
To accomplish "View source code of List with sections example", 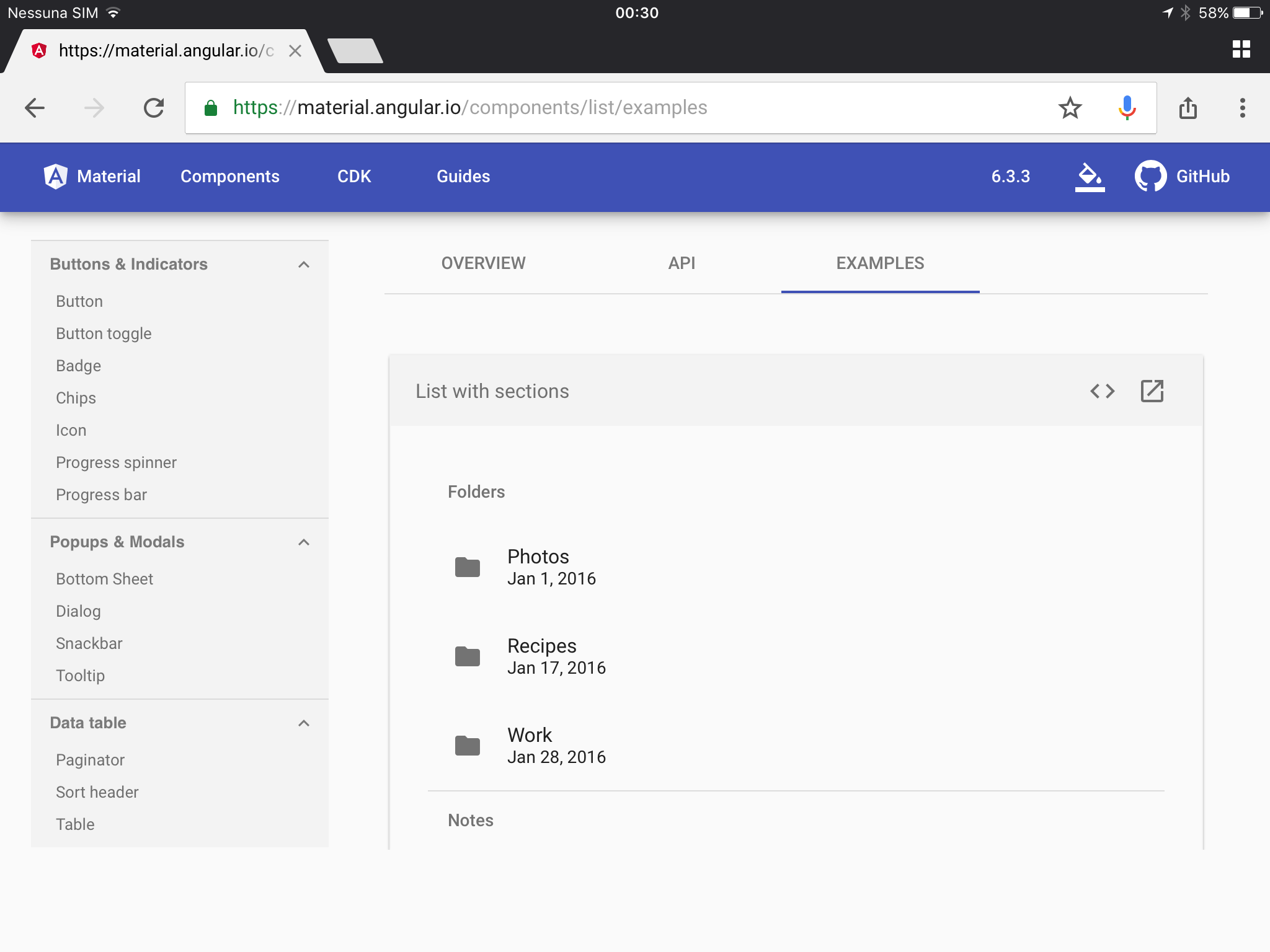I will coord(1103,391).
